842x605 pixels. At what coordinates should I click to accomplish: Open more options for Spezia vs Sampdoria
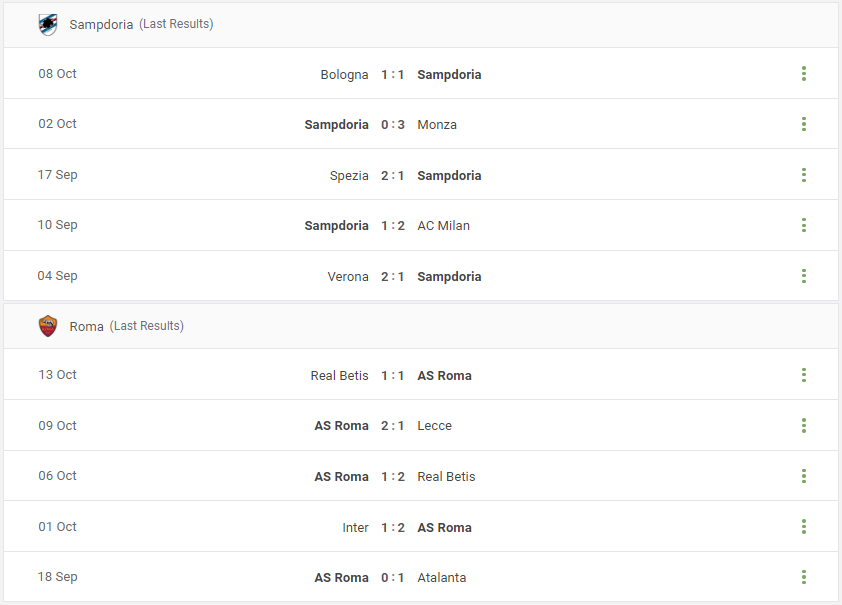tap(803, 174)
